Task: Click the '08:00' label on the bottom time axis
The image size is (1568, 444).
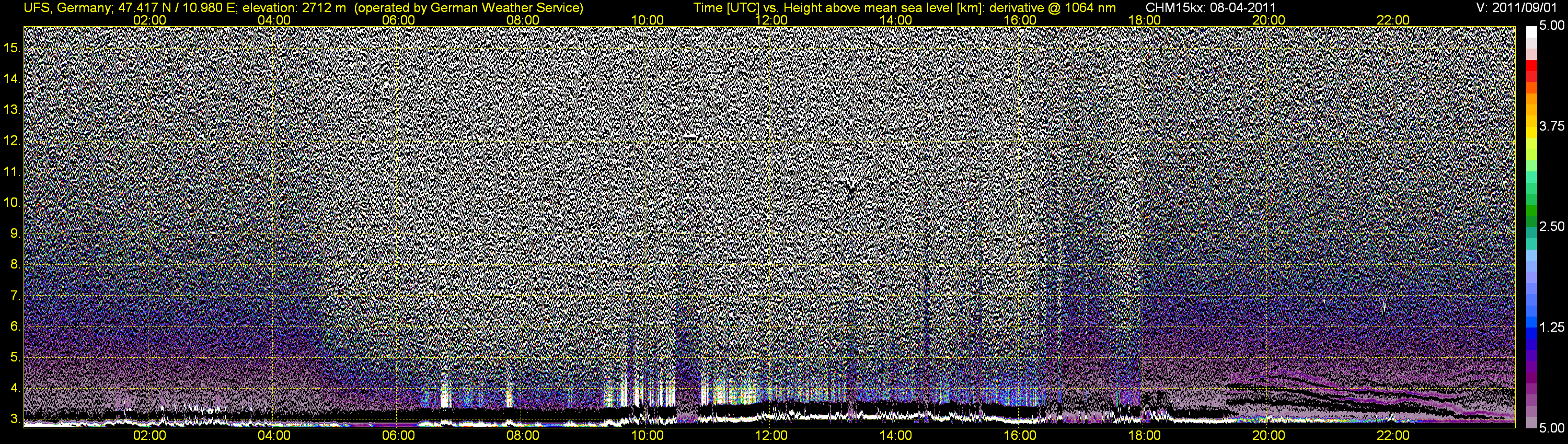Action: click(x=523, y=436)
